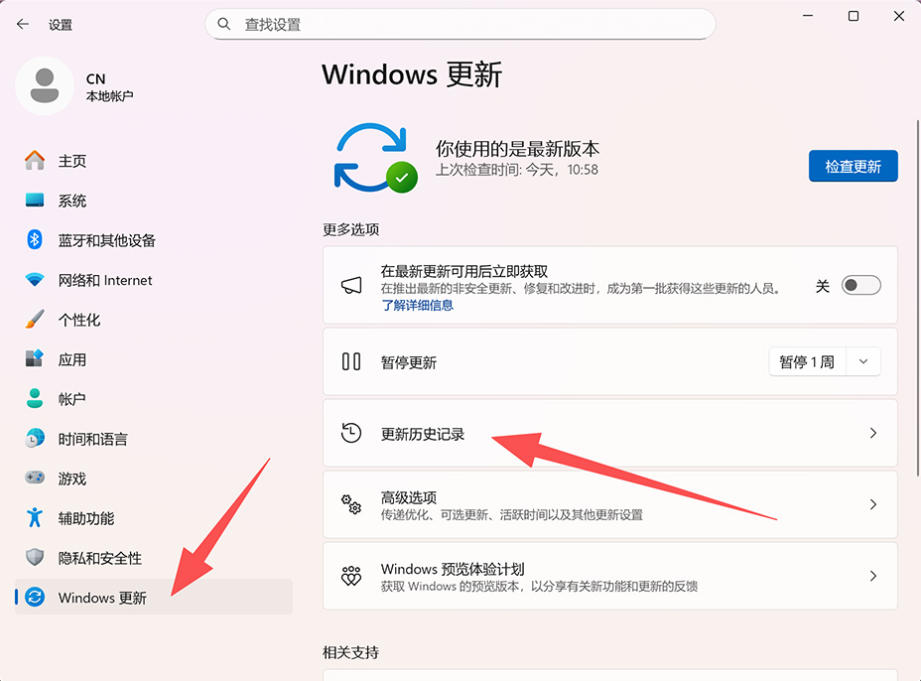Viewport: 921px width, 681px height.
Task: Open the 更新历史记录 chevron arrow
Action: click(x=873, y=433)
